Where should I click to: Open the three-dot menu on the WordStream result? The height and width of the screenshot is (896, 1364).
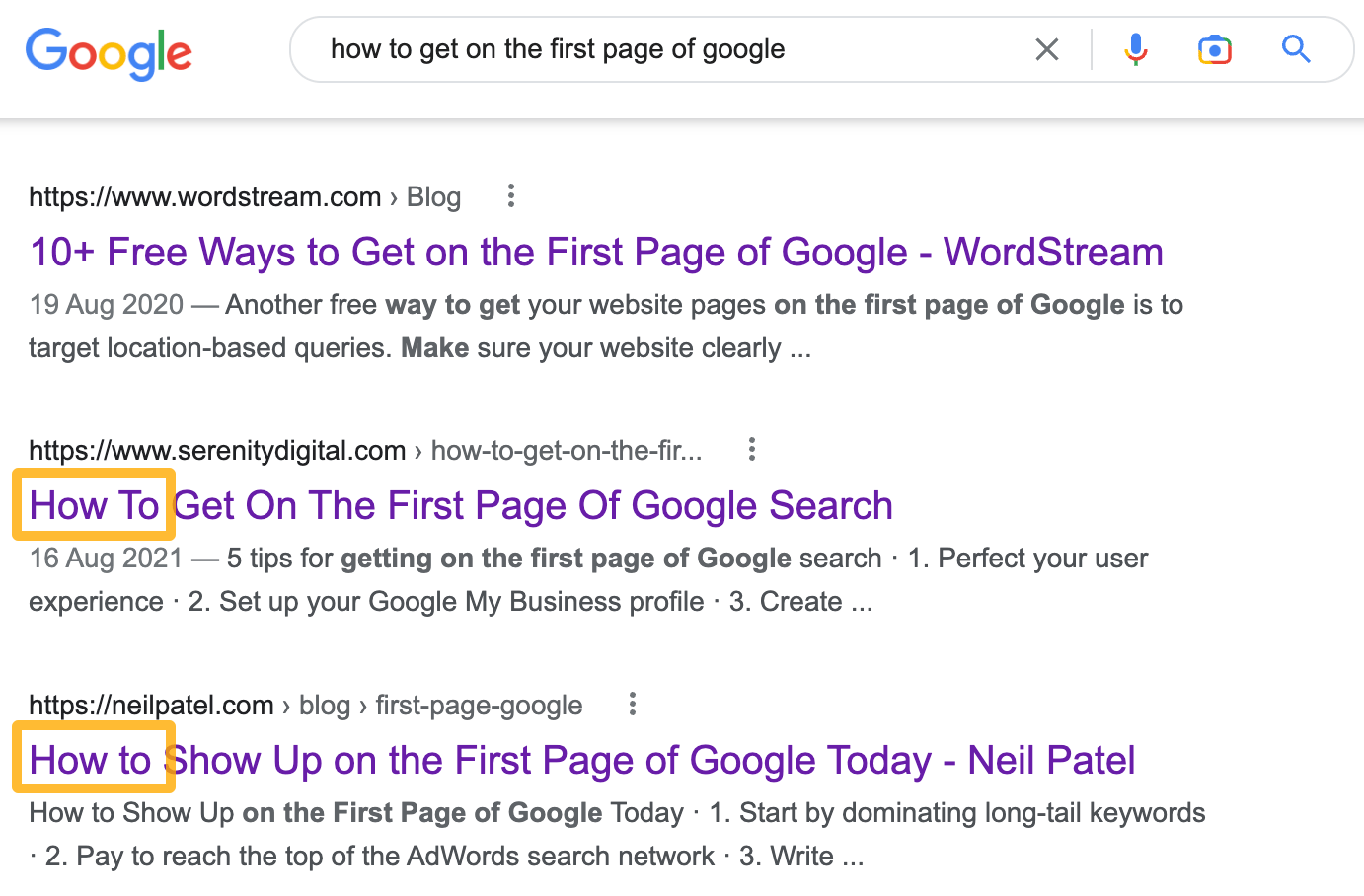pyautogui.click(x=511, y=196)
